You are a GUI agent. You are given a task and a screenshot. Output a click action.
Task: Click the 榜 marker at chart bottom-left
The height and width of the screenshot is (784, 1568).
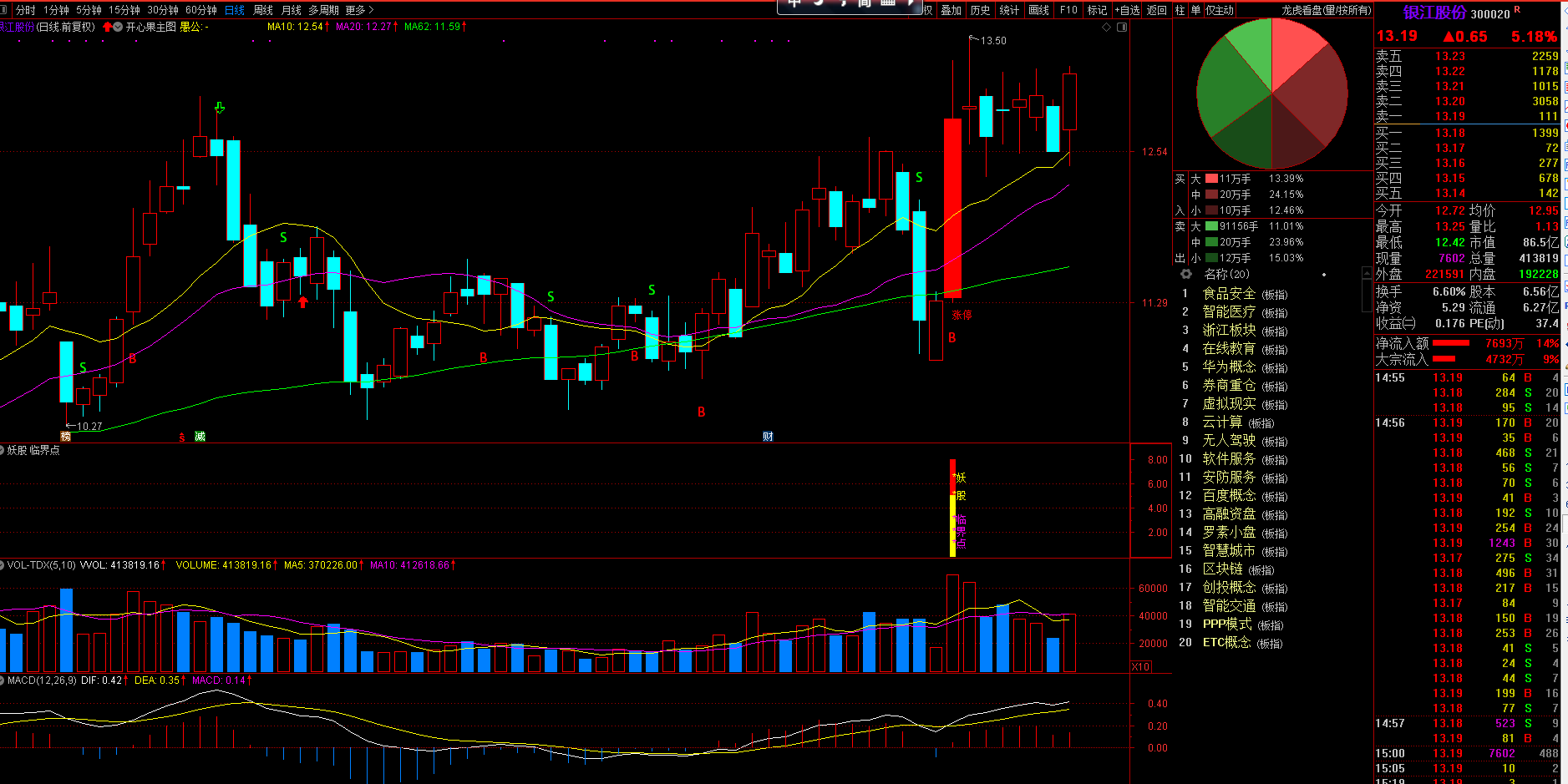click(x=66, y=437)
